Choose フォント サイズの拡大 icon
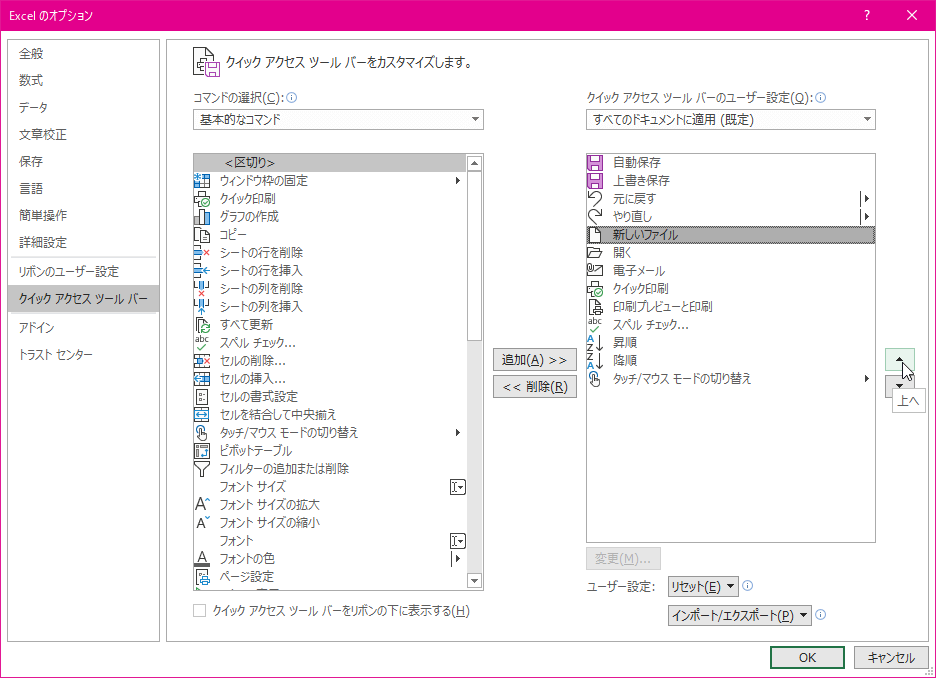Viewport: 936px width, 678px height. 202,505
